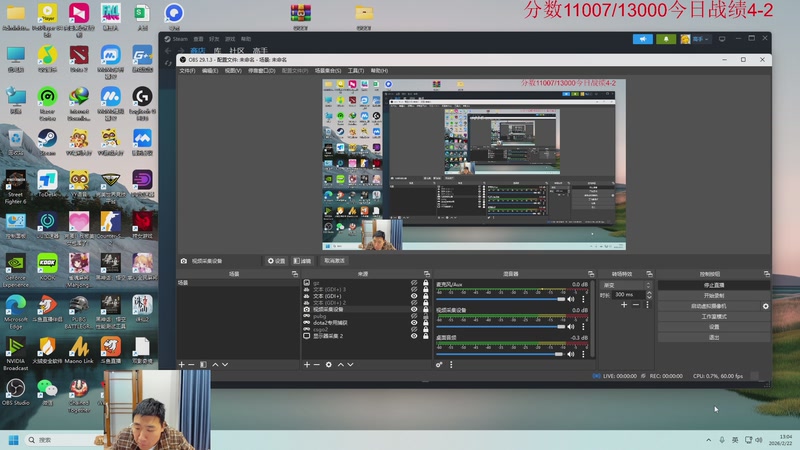Show the 文本 (GDI+) 3 source
Screen dimensions: 800x450
[x=414, y=289]
